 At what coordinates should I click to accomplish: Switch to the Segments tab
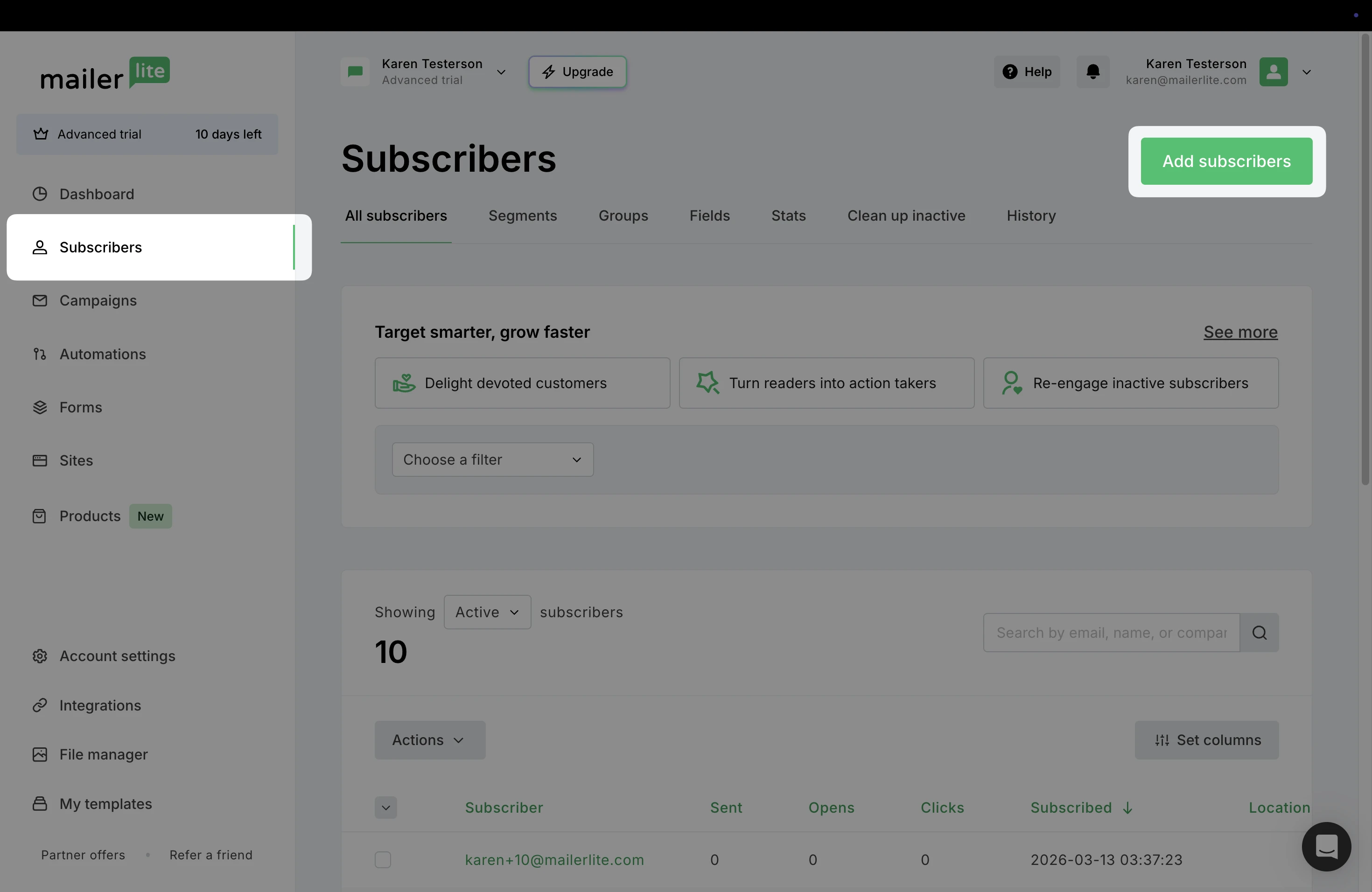click(522, 216)
